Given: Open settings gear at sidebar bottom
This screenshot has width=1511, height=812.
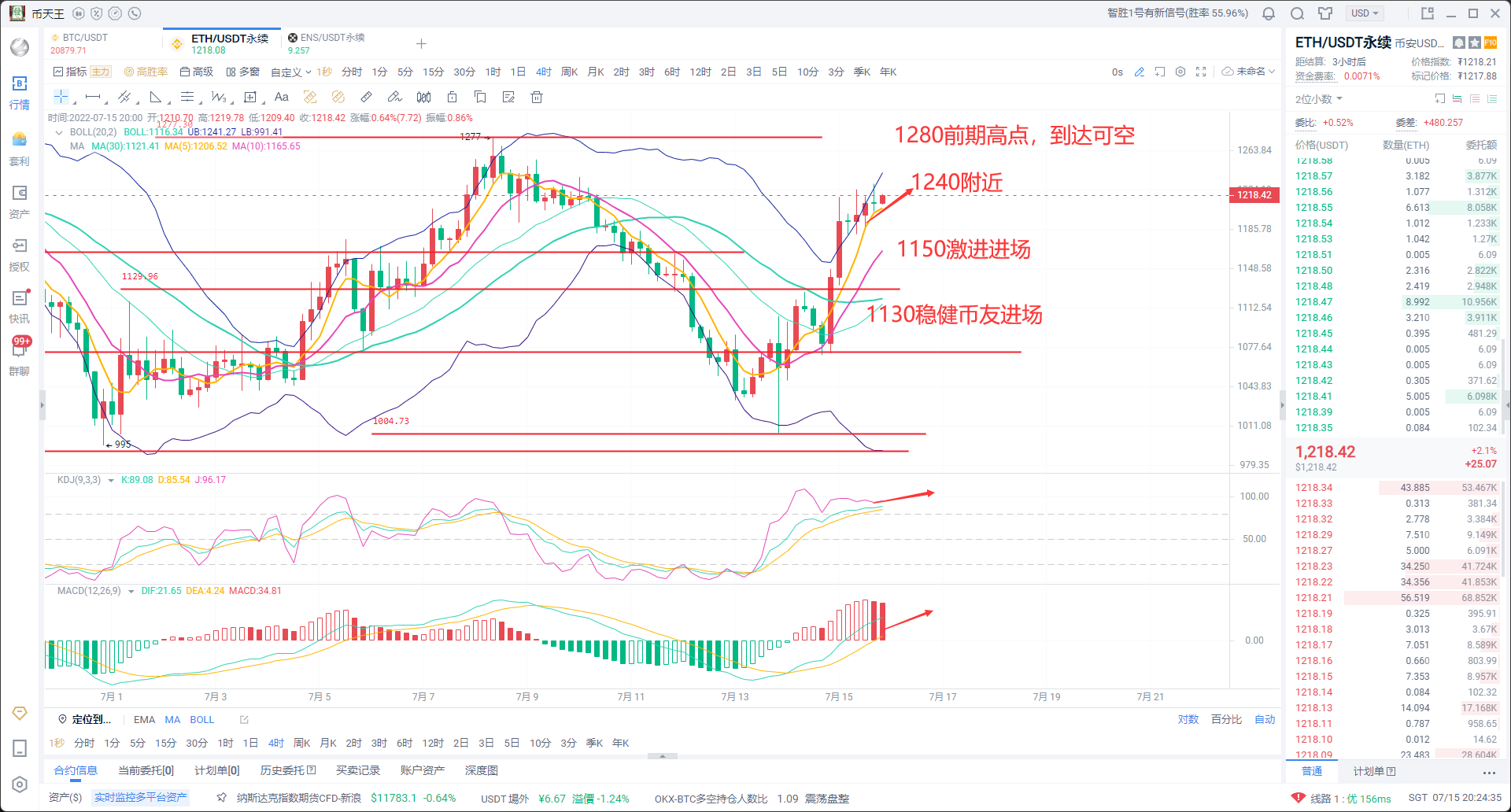Looking at the screenshot, I should click(x=20, y=784).
